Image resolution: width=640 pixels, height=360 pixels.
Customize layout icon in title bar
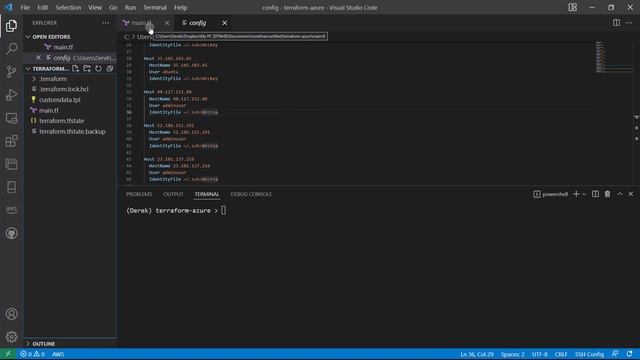point(573,7)
